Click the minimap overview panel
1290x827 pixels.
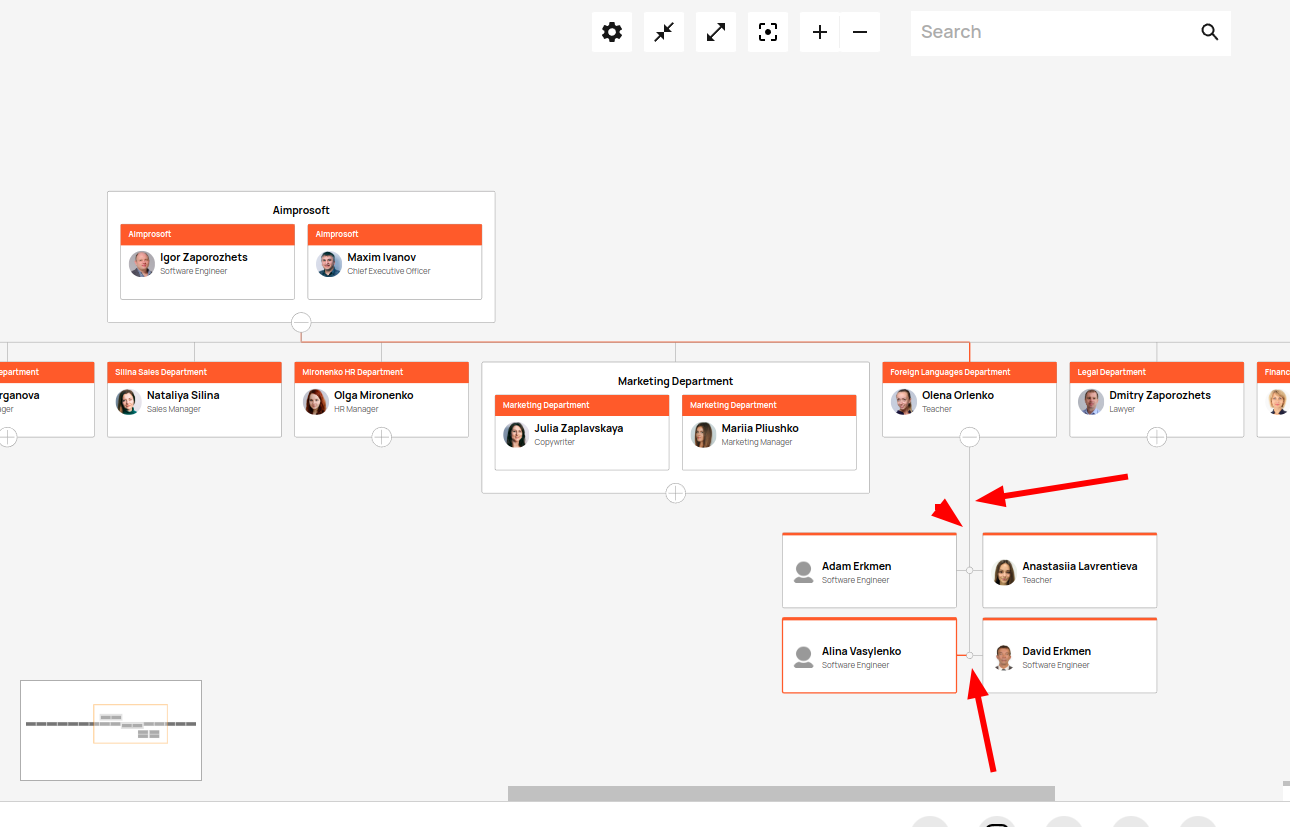[110, 729]
